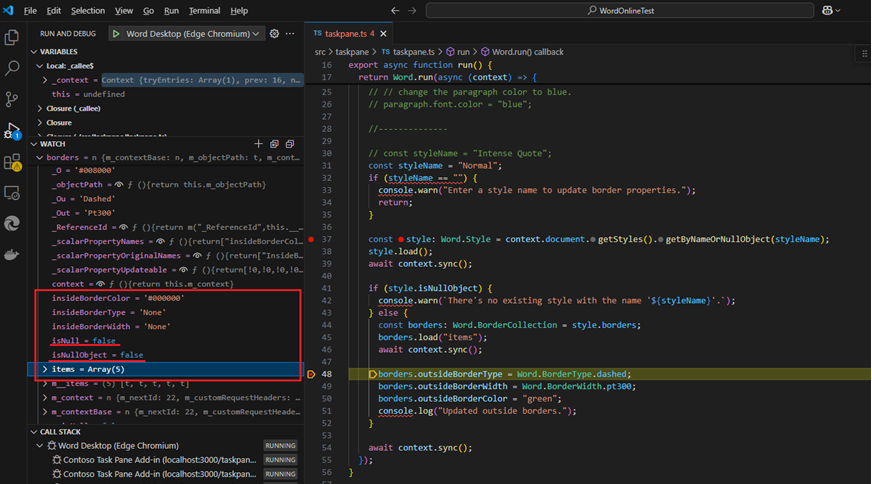Click the 'run' breadcrumb segment
This screenshot has height=484, width=872.
click(462, 51)
